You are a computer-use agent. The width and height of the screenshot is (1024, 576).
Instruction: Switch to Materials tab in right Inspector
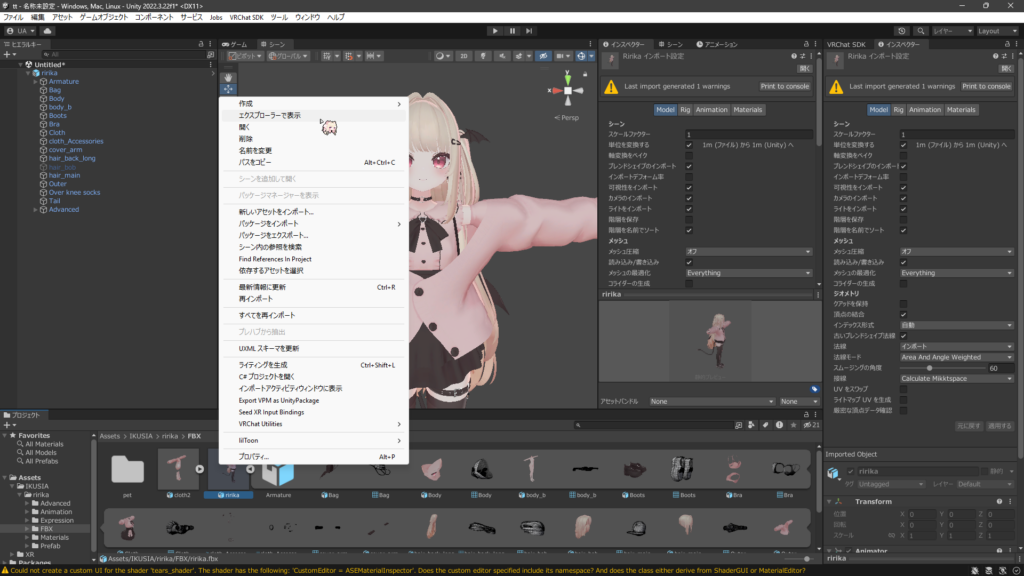tap(961, 110)
